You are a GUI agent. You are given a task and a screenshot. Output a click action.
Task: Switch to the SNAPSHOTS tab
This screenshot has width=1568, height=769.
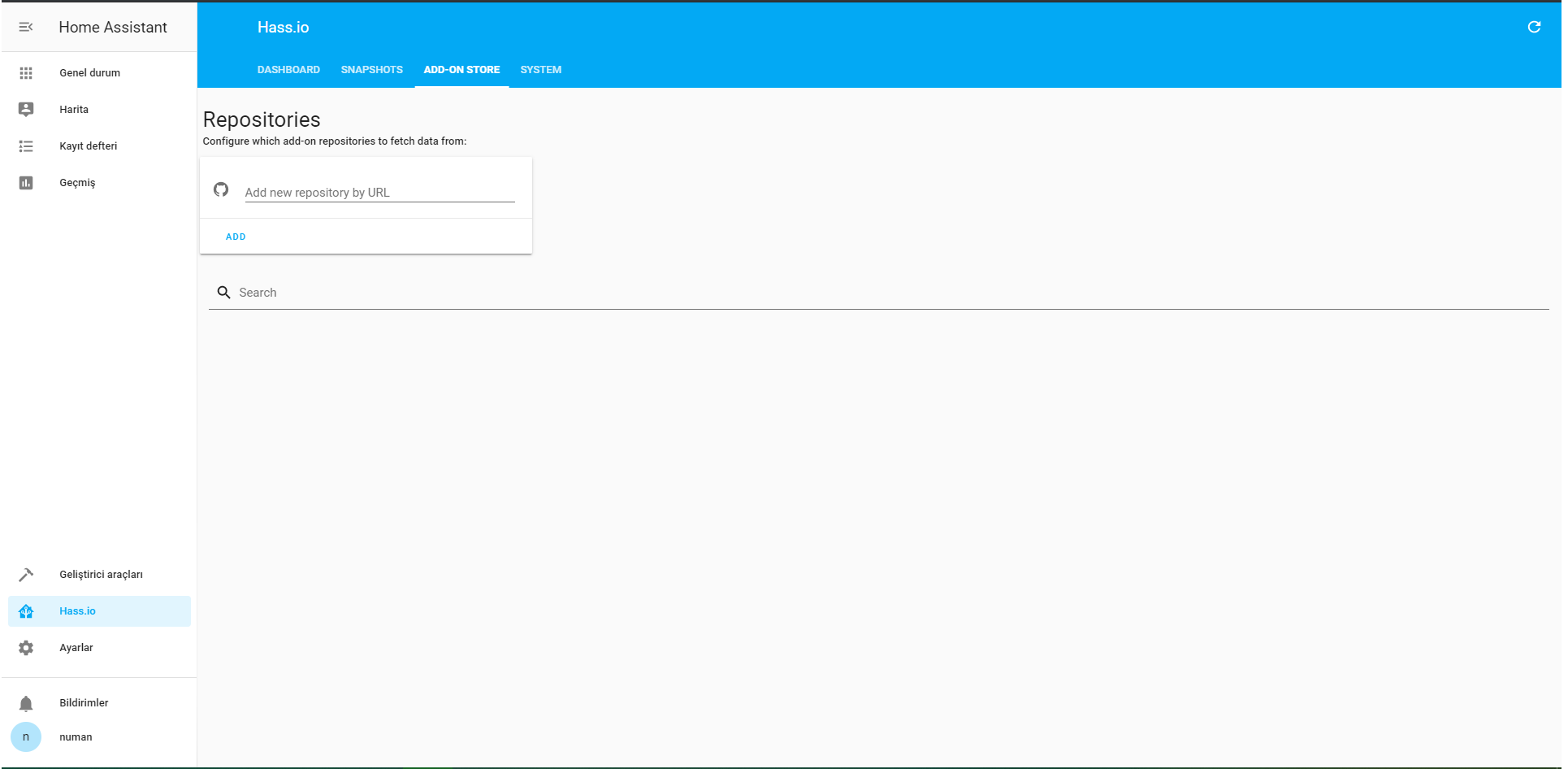[x=371, y=70]
